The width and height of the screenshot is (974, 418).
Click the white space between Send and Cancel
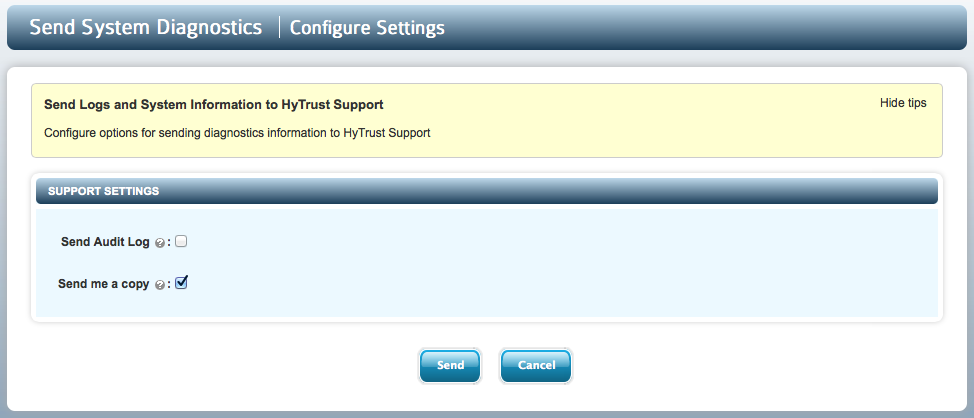click(x=491, y=366)
